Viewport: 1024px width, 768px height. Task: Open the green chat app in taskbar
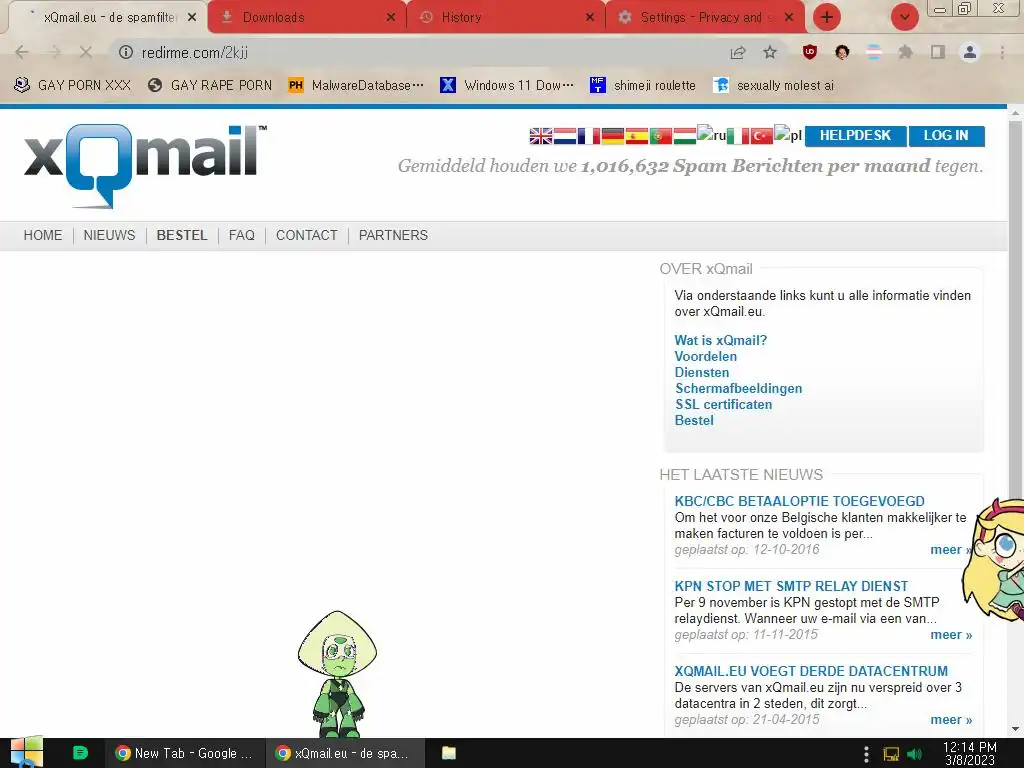pos(80,753)
